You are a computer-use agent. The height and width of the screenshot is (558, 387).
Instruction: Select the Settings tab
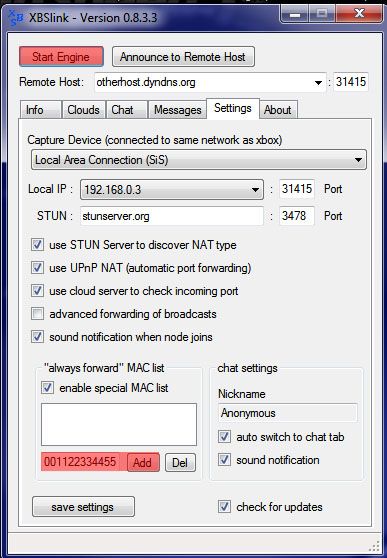pyautogui.click(x=233, y=108)
